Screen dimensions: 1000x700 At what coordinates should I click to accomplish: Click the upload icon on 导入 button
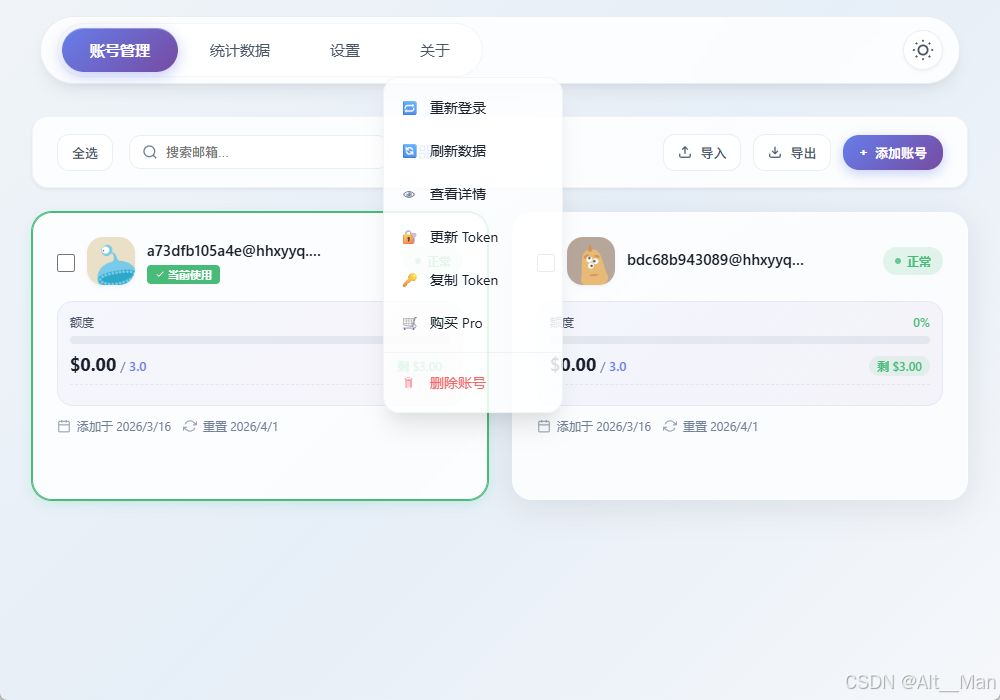click(x=685, y=152)
